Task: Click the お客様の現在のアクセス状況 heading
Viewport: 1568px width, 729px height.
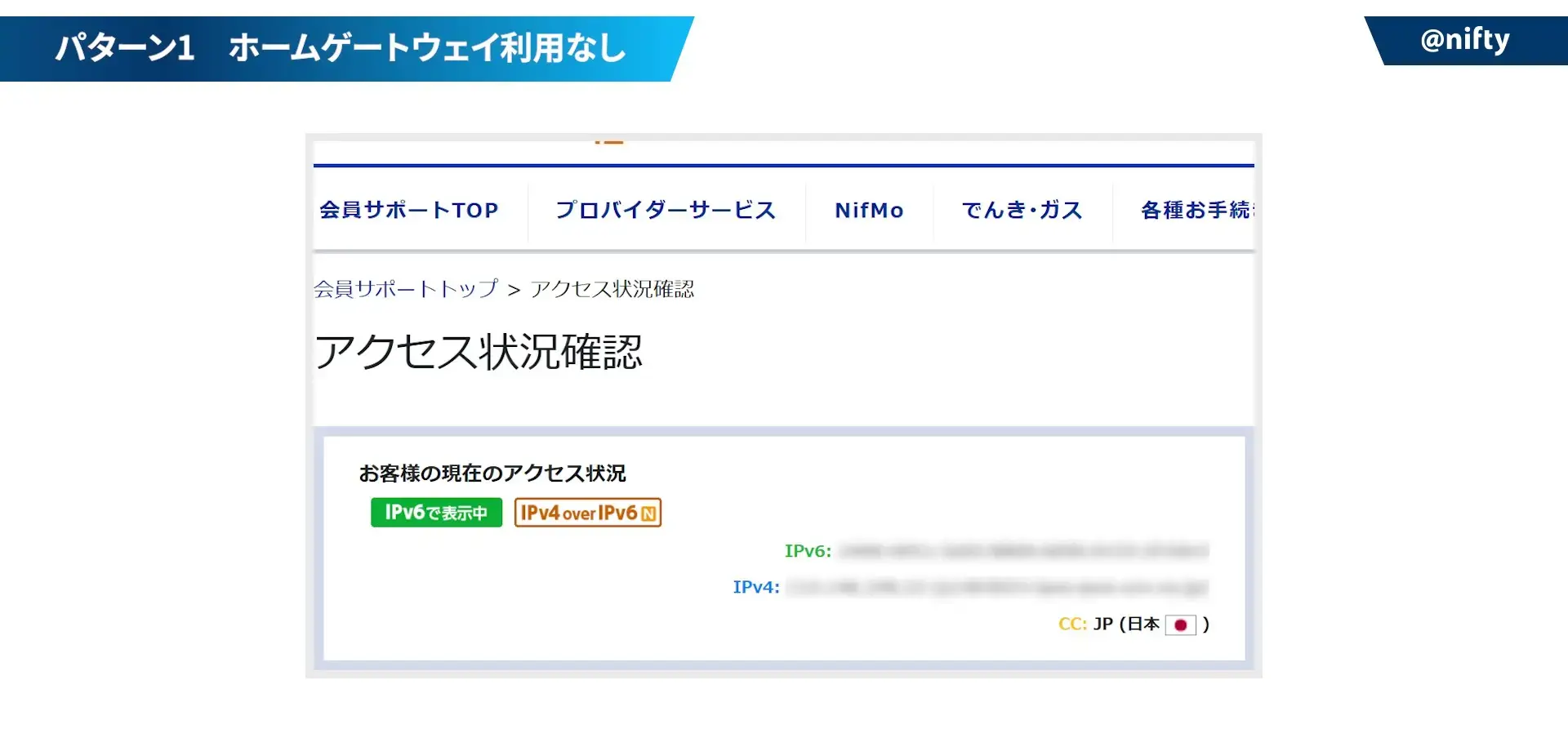Action: click(492, 473)
